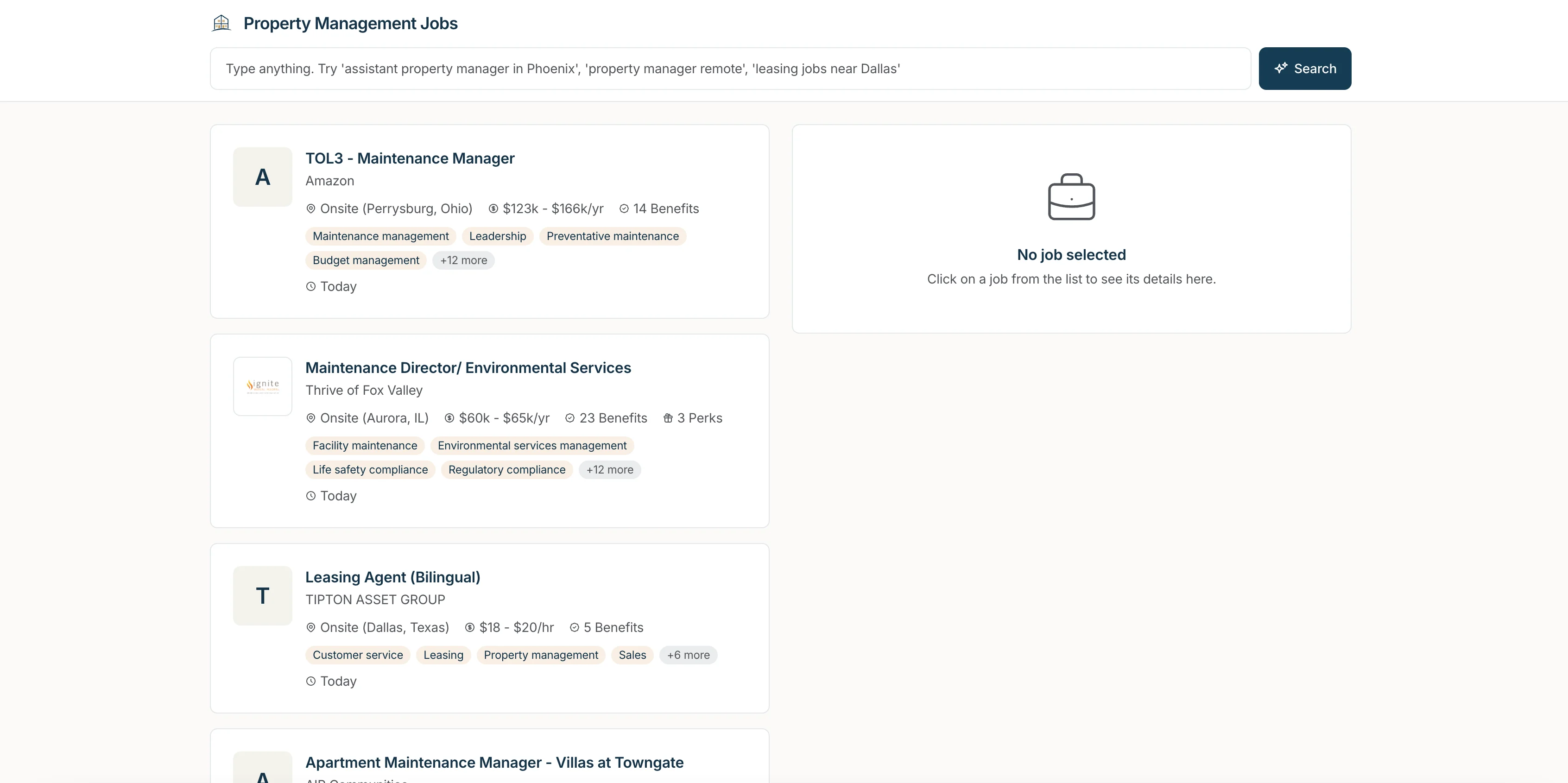
Task: Click the 'T' avatar for TIPTON ASSET GROUP
Action: click(x=262, y=595)
